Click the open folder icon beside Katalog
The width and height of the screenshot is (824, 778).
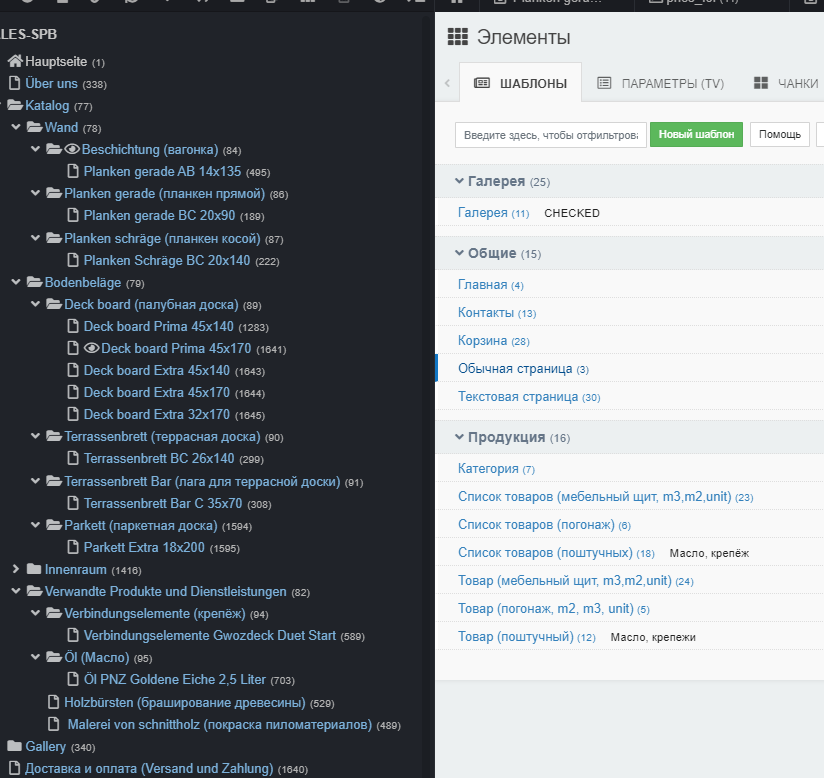click(15, 105)
